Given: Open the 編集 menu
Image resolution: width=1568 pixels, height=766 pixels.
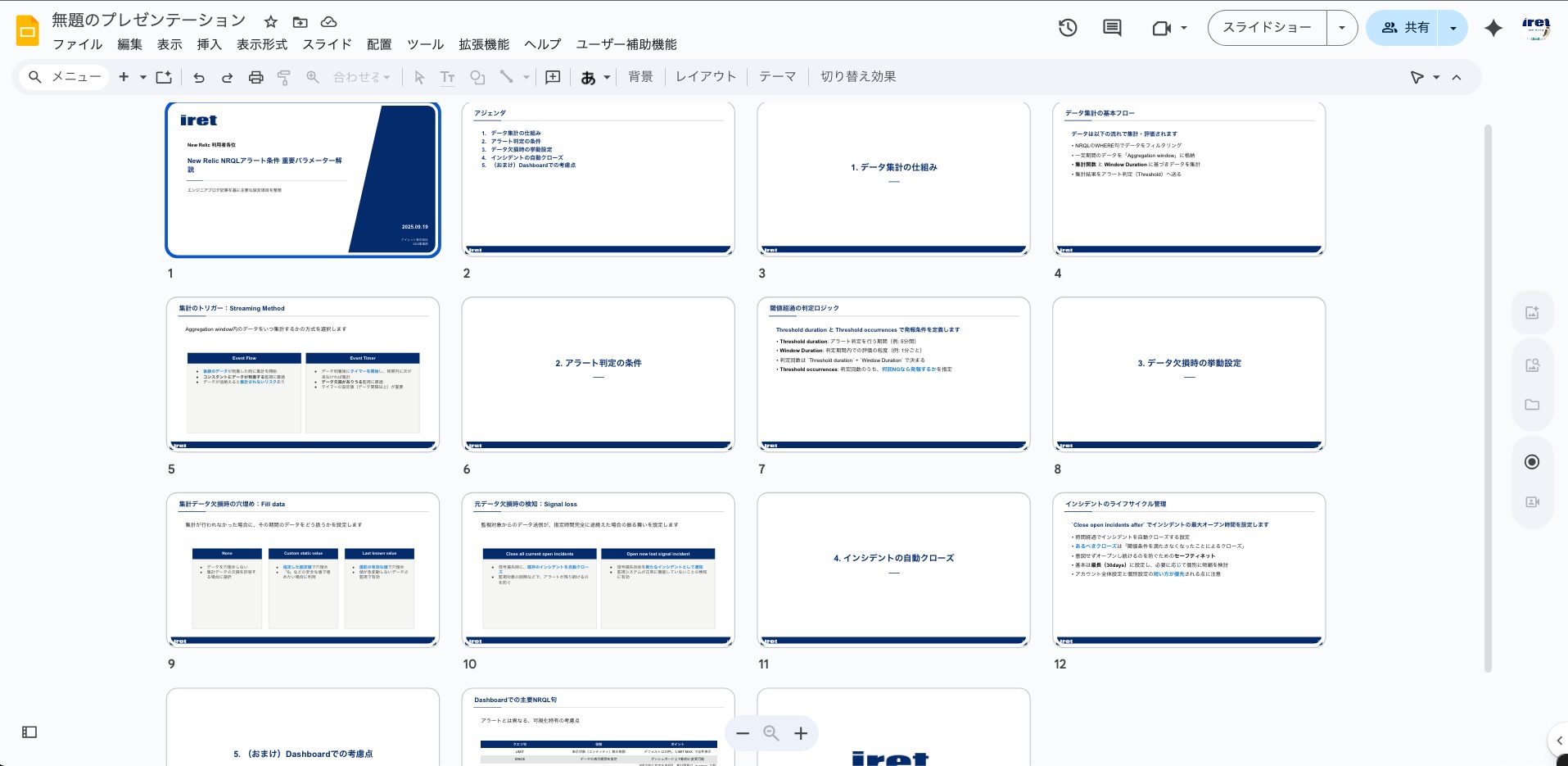Looking at the screenshot, I should click(x=129, y=44).
